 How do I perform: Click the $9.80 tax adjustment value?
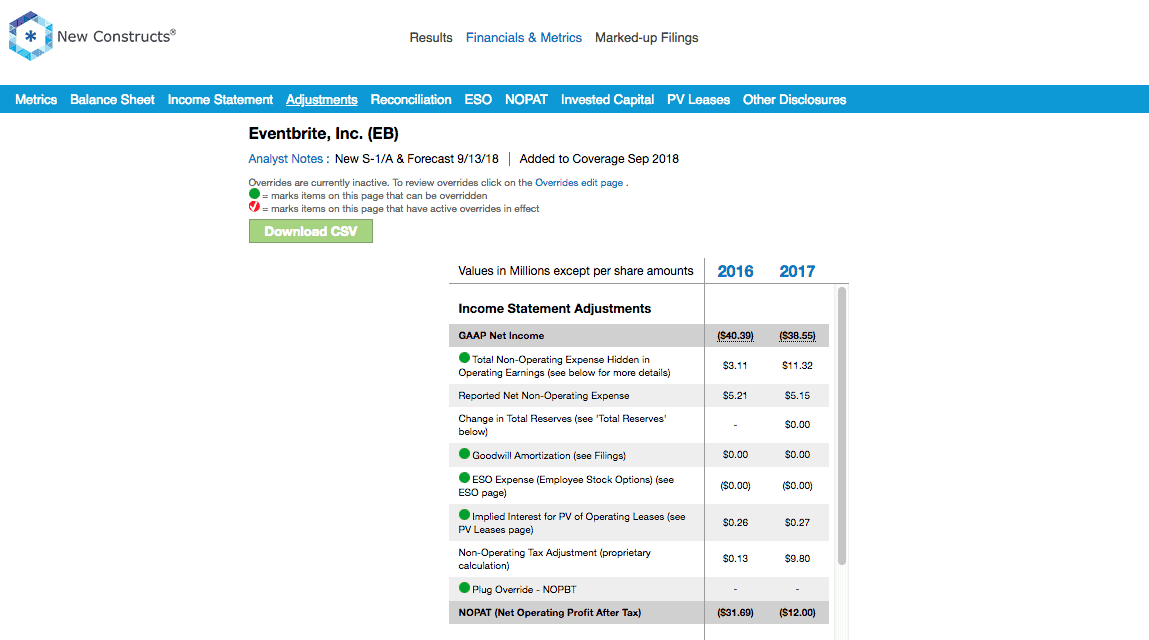[797, 559]
